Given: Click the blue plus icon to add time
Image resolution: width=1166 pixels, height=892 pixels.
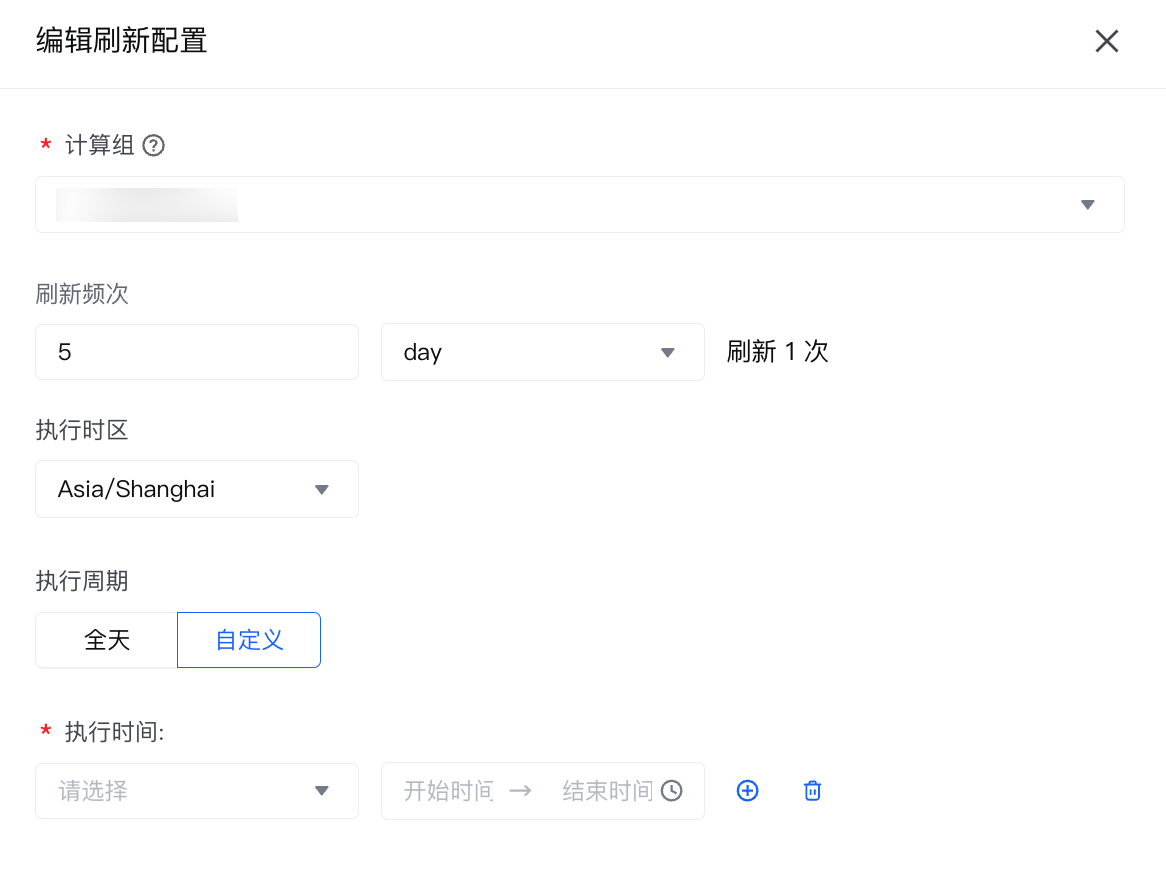Looking at the screenshot, I should tap(747, 791).
